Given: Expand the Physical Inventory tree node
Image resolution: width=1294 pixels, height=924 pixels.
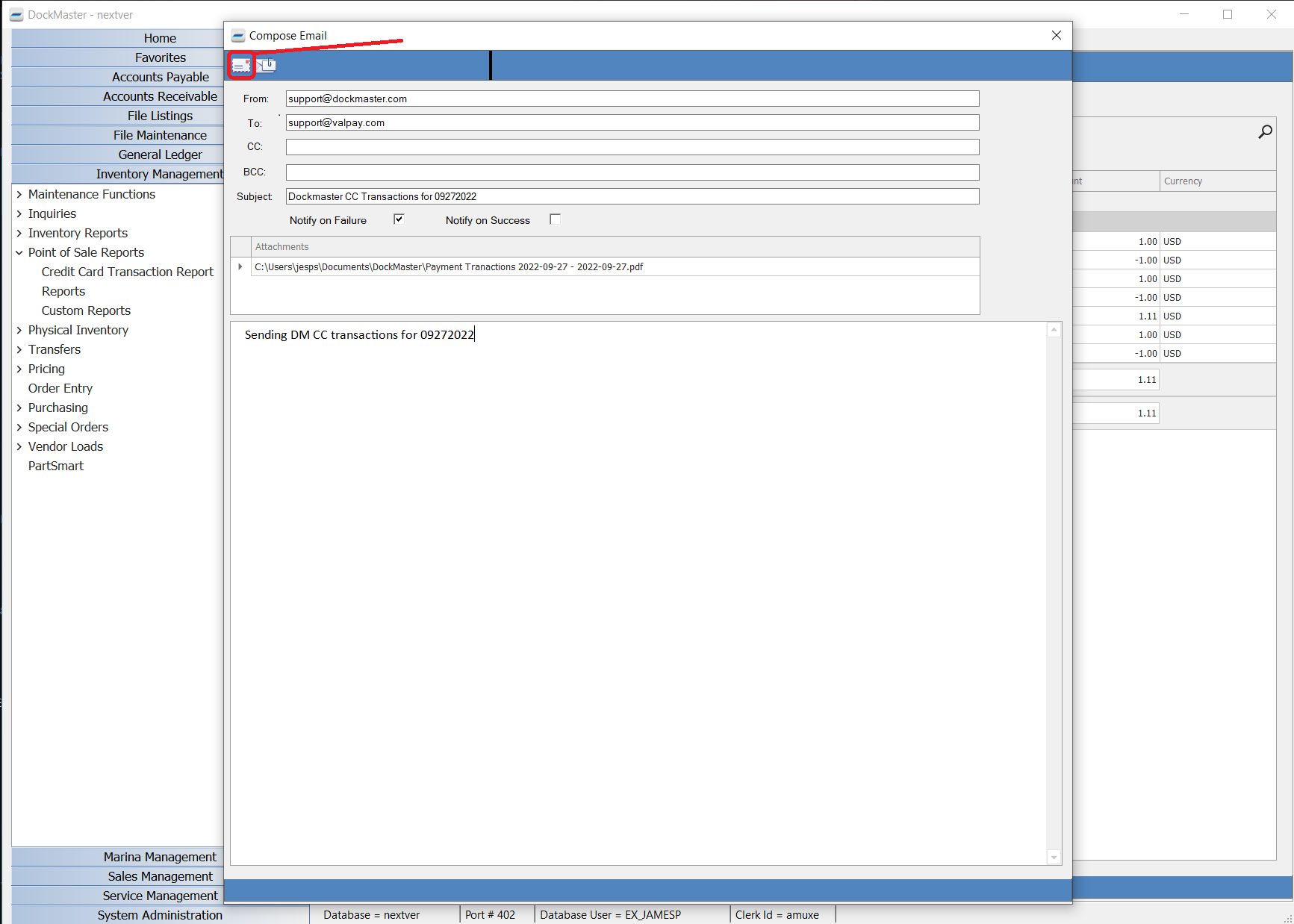Looking at the screenshot, I should click(x=19, y=330).
